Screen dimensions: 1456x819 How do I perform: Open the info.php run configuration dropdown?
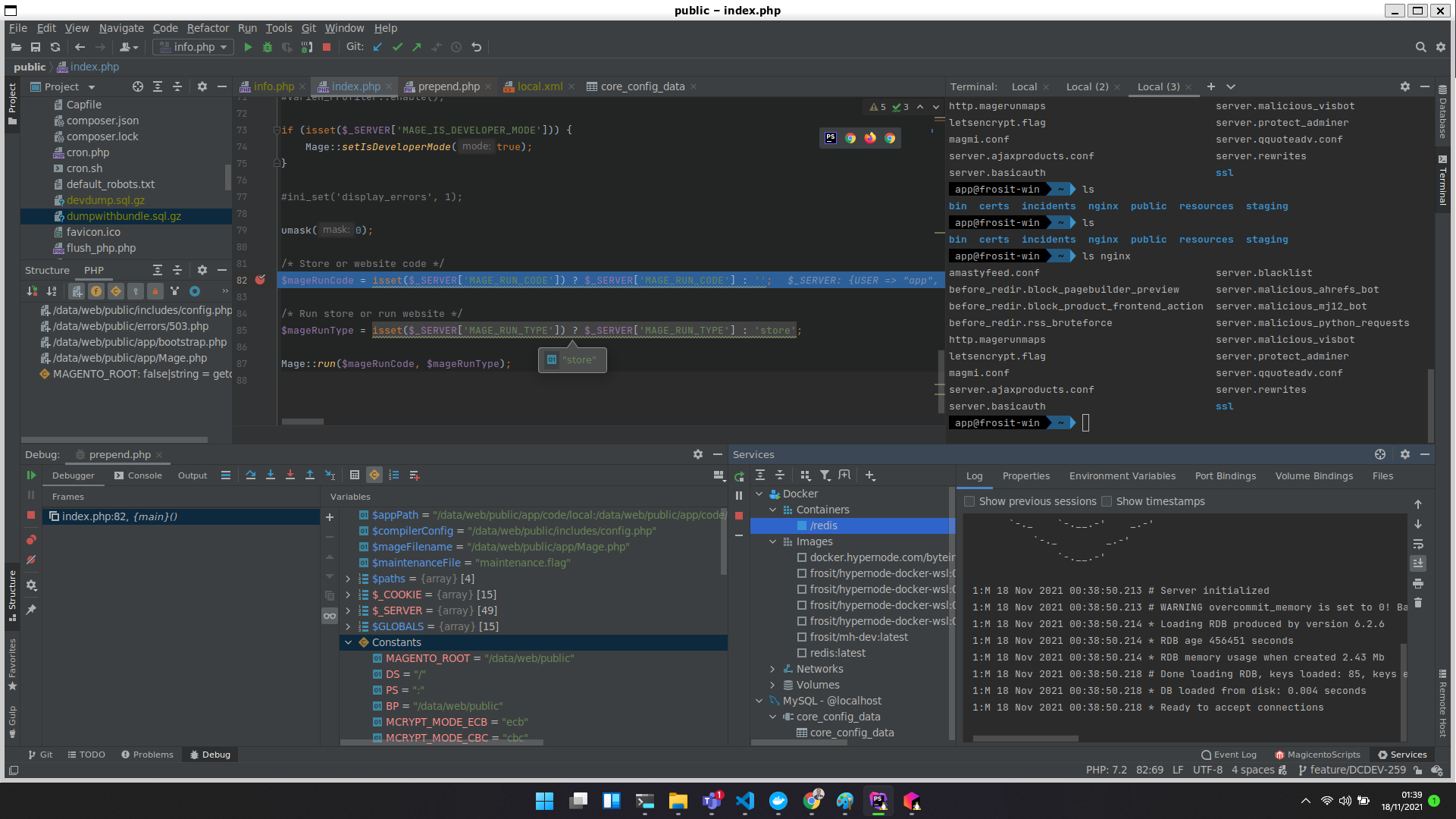coord(193,47)
